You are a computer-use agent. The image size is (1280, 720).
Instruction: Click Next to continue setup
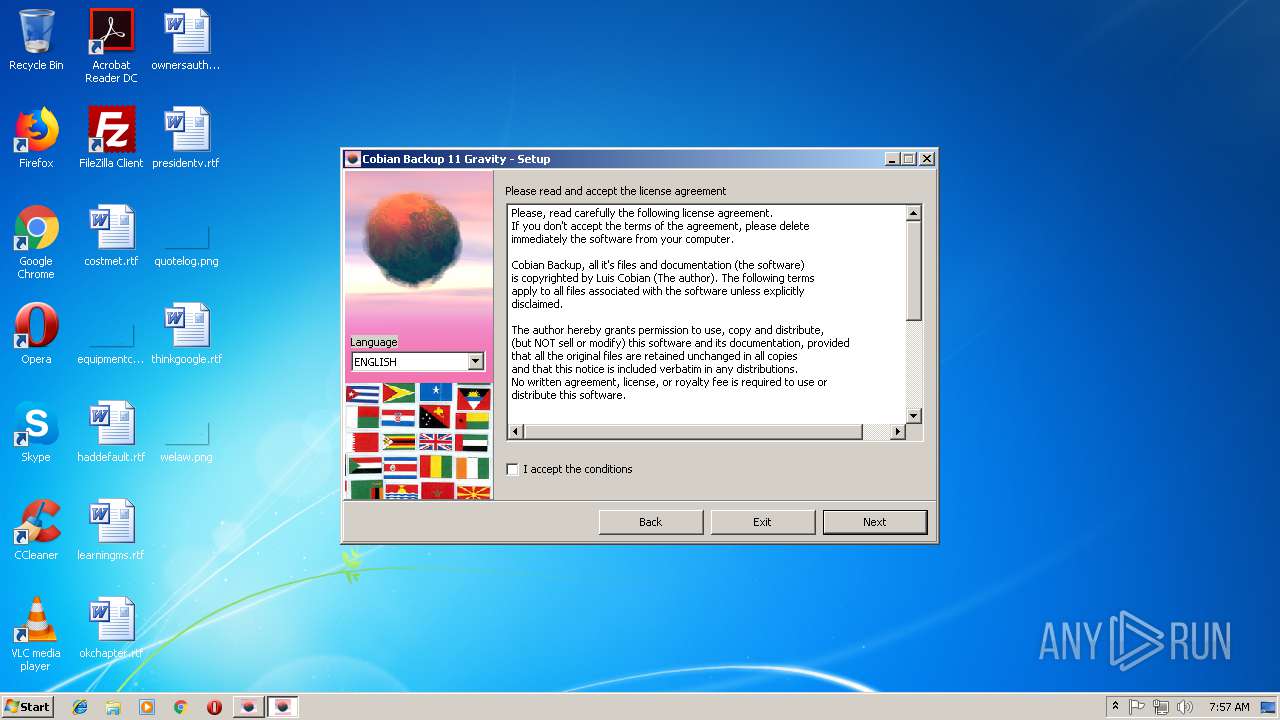(875, 522)
